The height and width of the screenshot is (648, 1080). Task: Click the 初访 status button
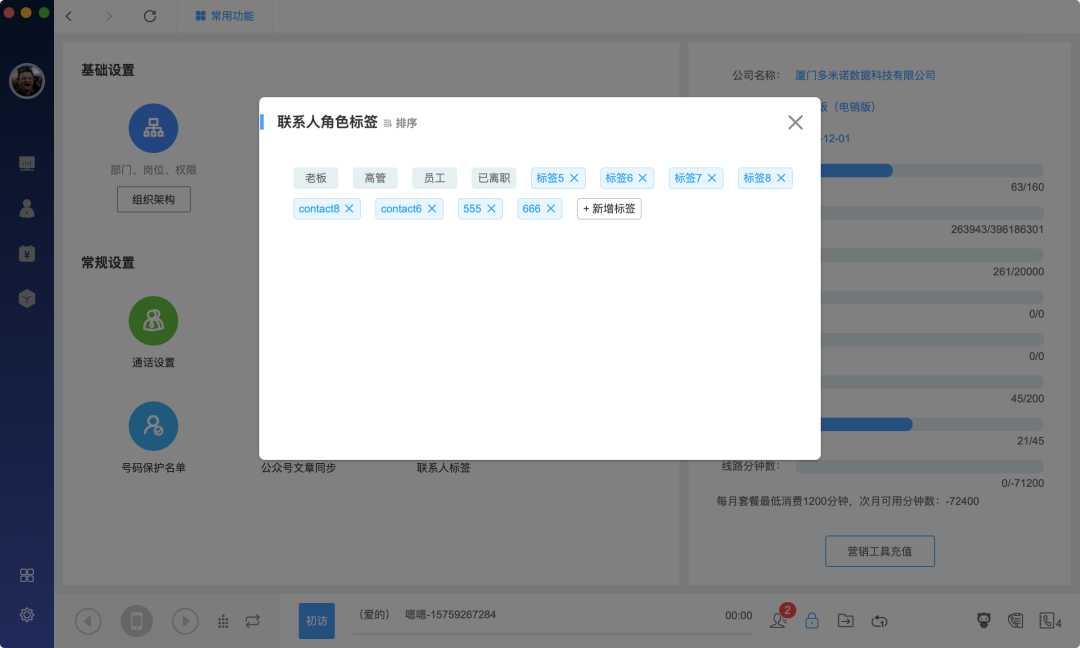click(x=317, y=620)
